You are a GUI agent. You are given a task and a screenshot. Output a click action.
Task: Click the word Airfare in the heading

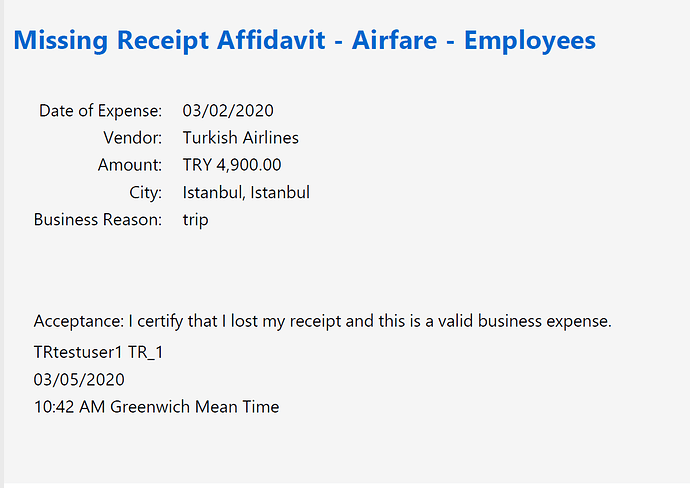click(394, 40)
